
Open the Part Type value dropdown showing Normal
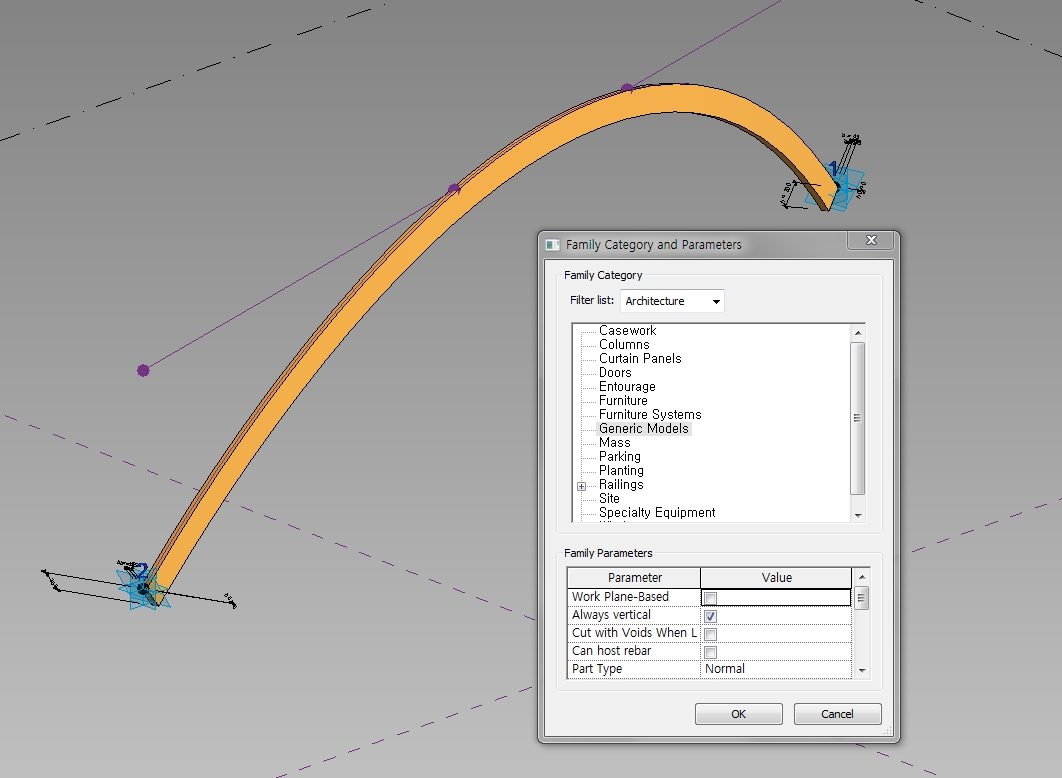(x=775, y=668)
